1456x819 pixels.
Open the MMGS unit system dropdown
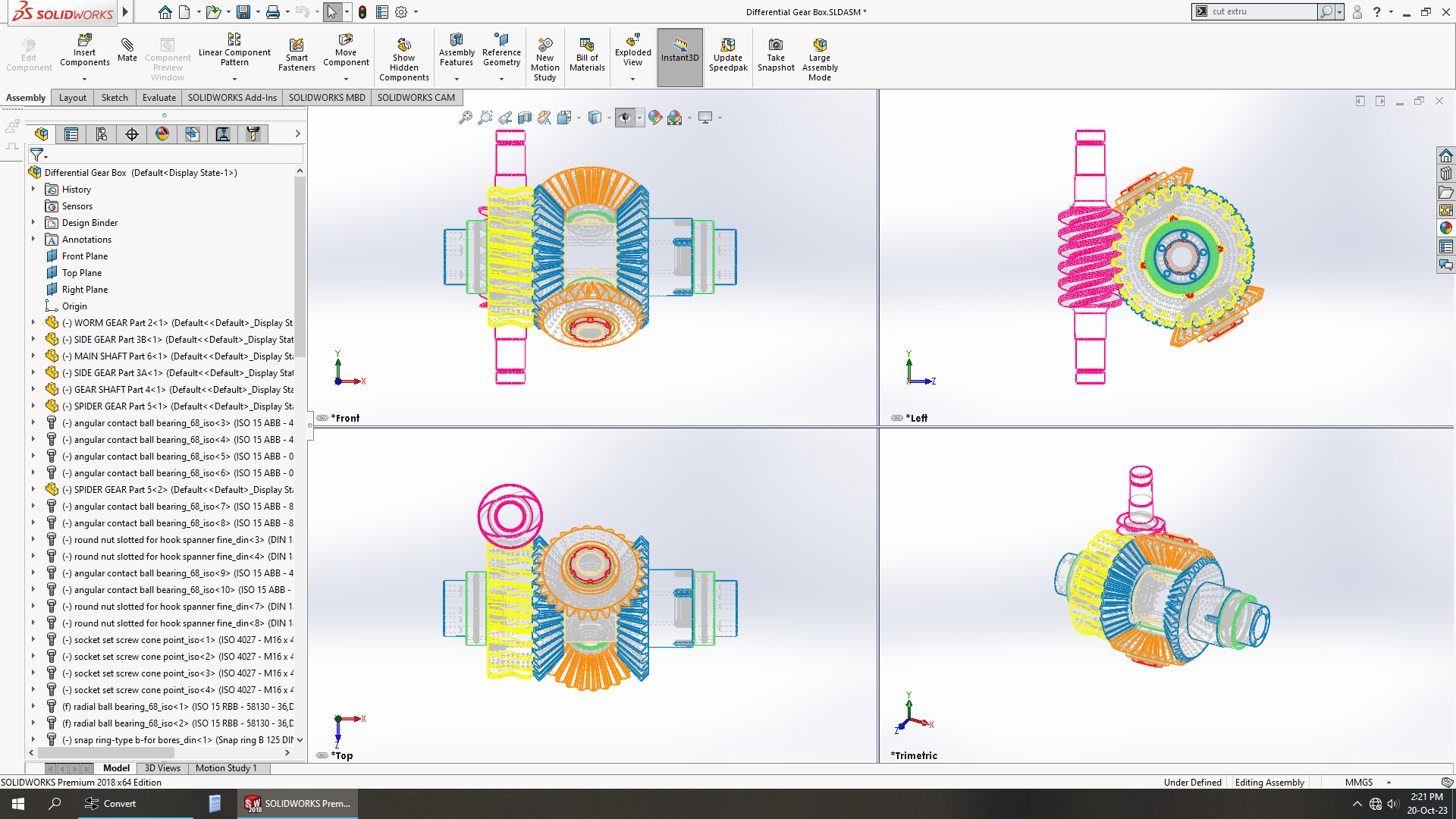tap(1389, 783)
